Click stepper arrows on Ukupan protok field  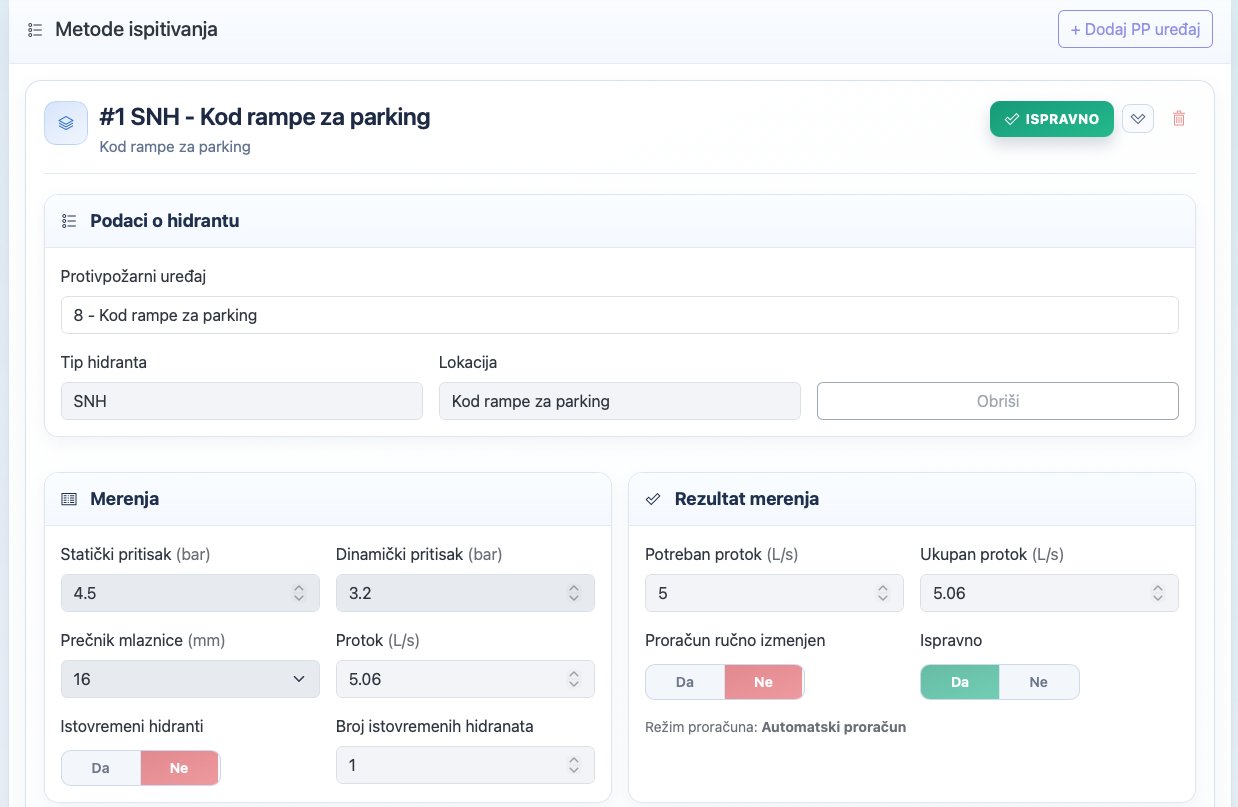(1157, 593)
